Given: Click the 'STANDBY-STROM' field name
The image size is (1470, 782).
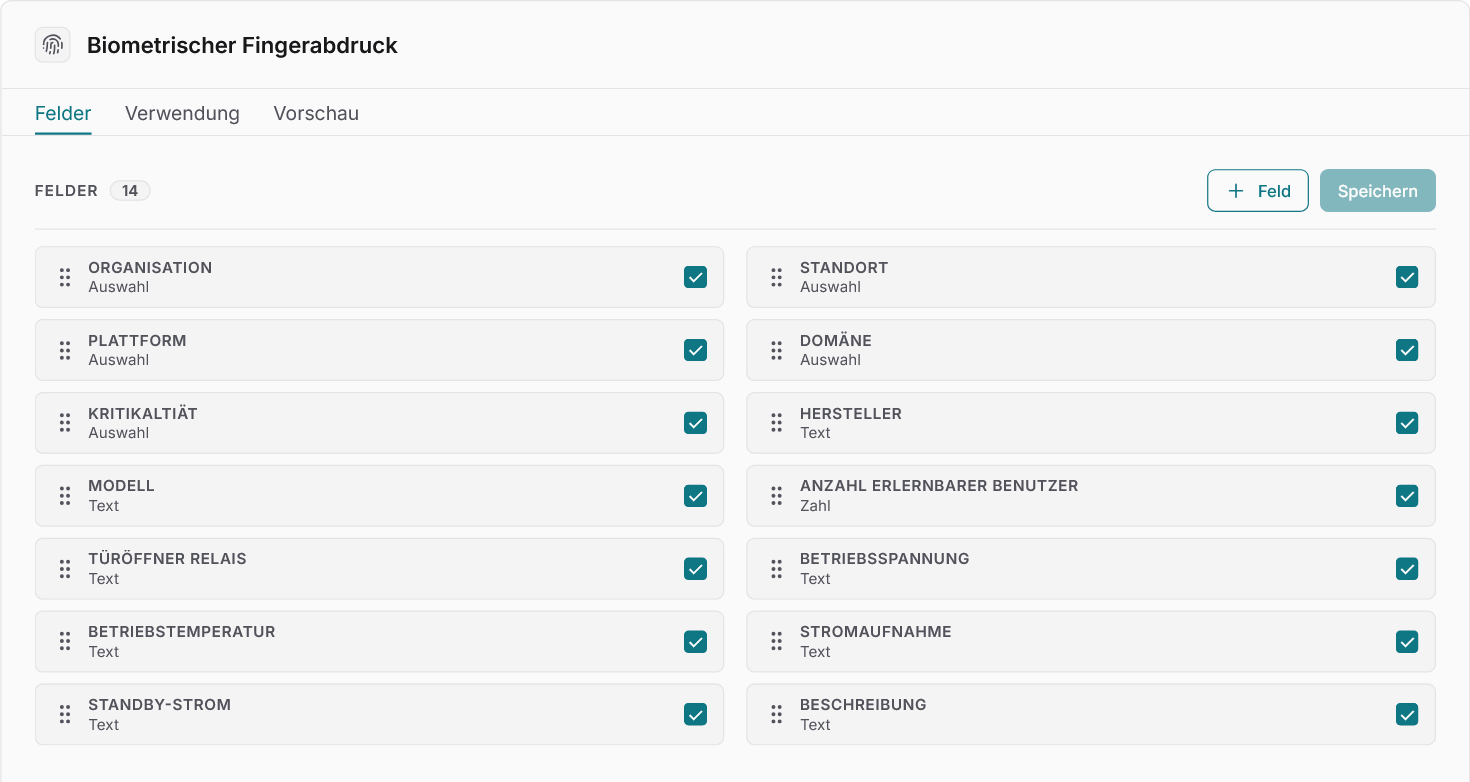Looking at the screenshot, I should click(160, 705).
